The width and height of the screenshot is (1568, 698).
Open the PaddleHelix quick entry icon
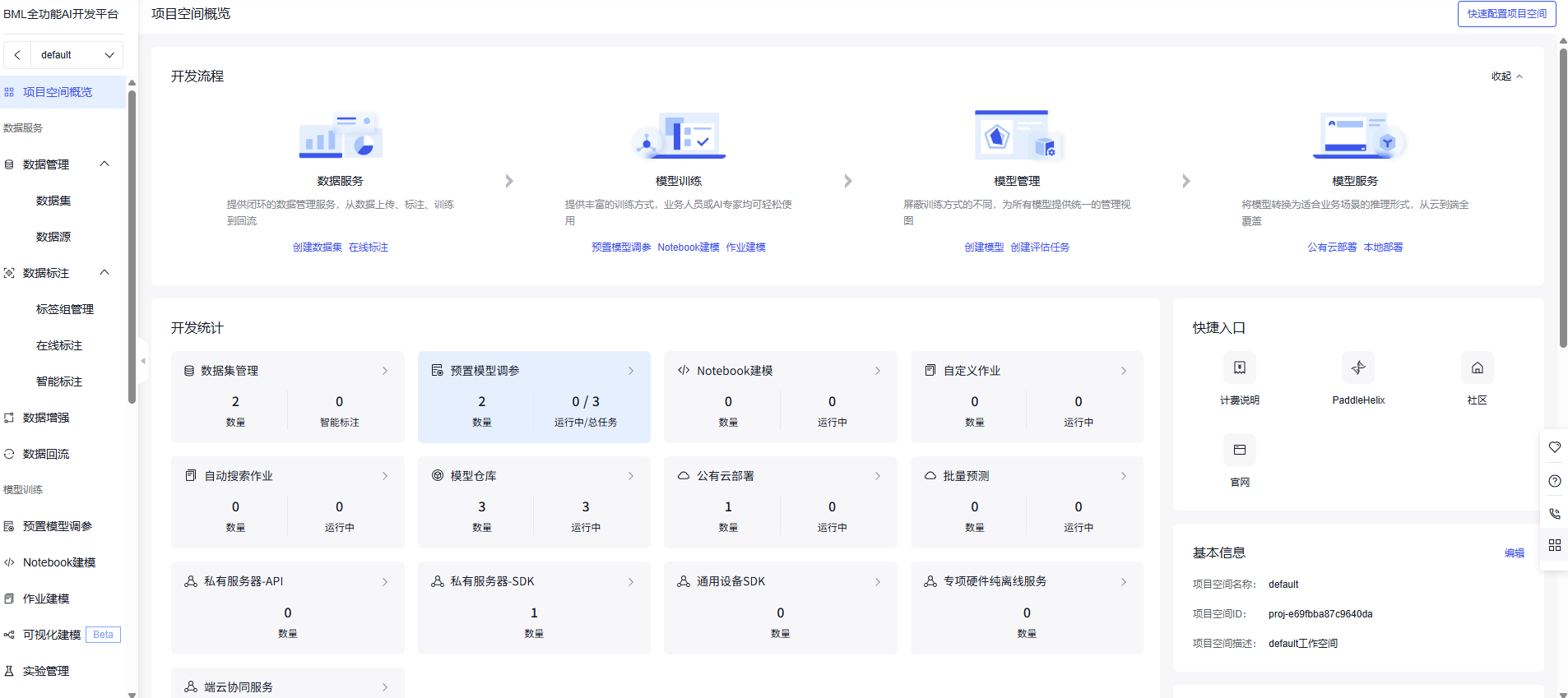tap(1358, 367)
